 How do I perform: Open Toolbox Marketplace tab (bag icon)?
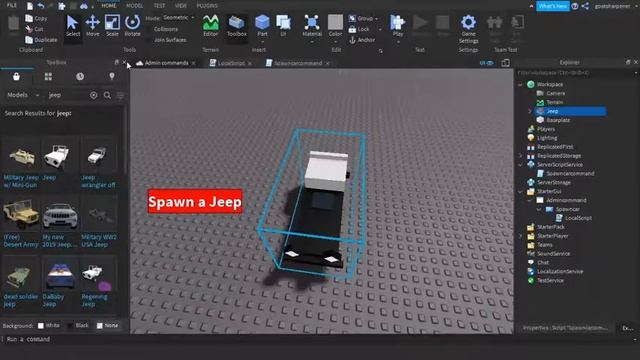16,76
